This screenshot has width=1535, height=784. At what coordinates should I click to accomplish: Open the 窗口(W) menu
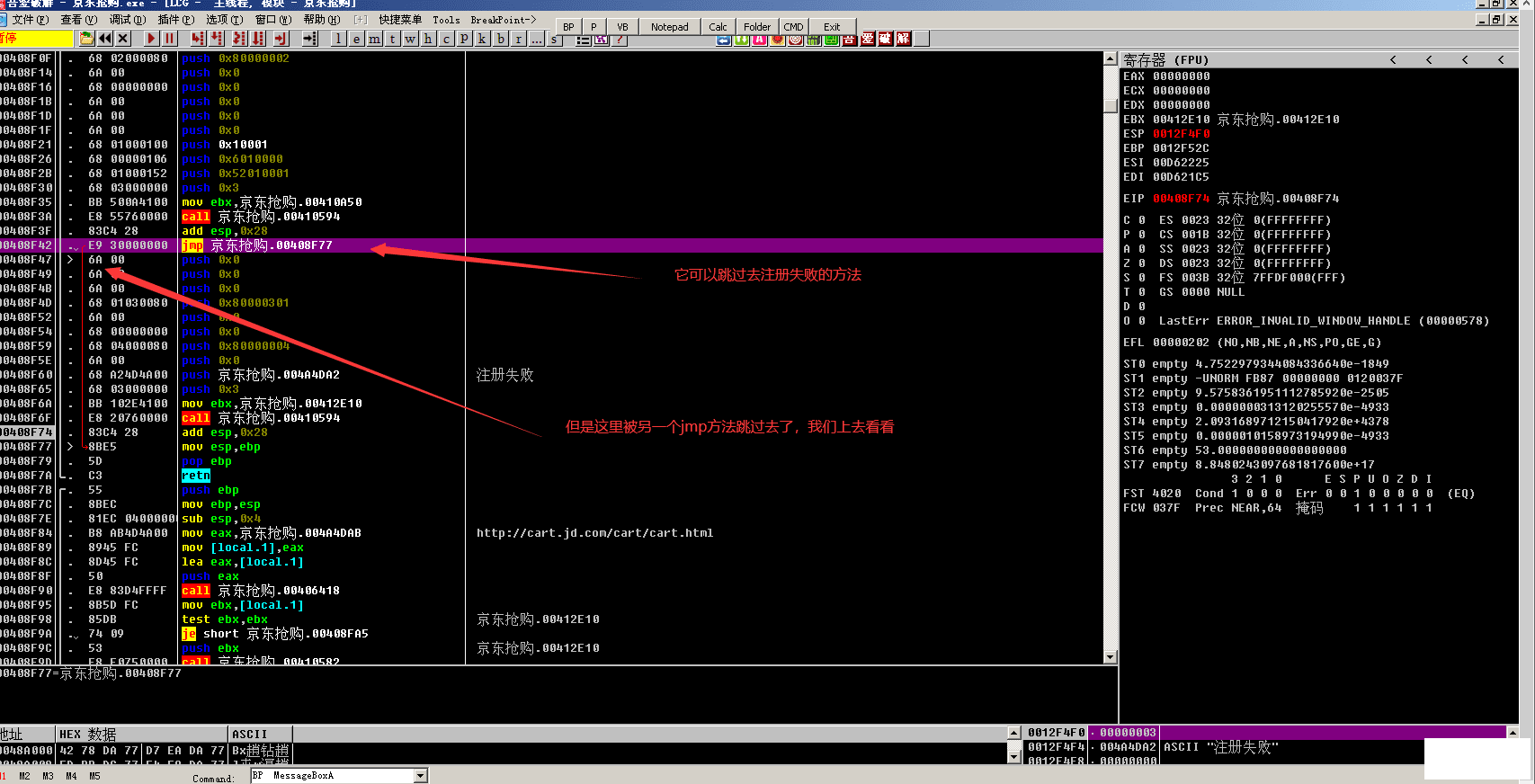(273, 19)
